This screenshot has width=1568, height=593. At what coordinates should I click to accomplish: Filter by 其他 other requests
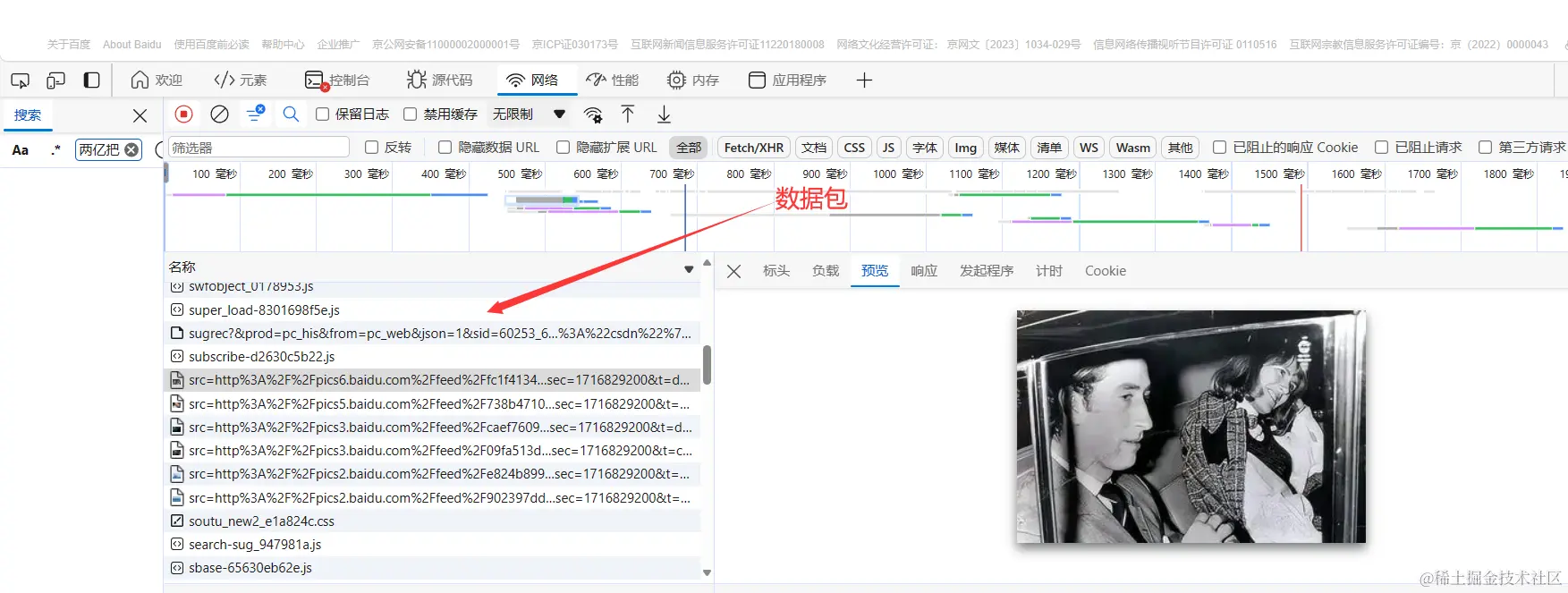[x=1181, y=148]
